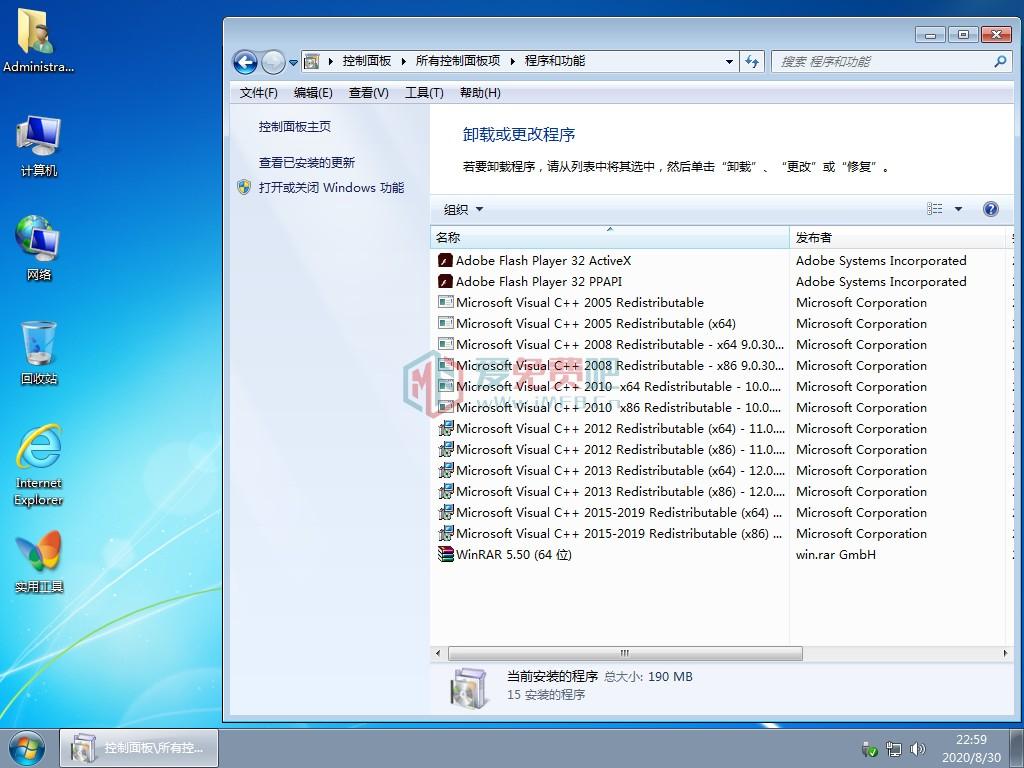Click Adobe Systems Incorporated for Flash ActiveX

point(881,261)
